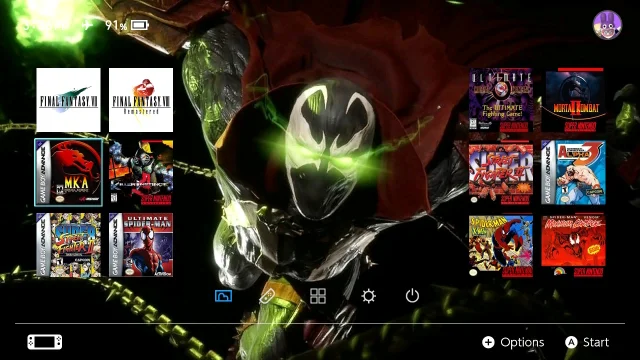Click the Options button
The image size is (640, 360).
pyautogui.click(x=513, y=342)
